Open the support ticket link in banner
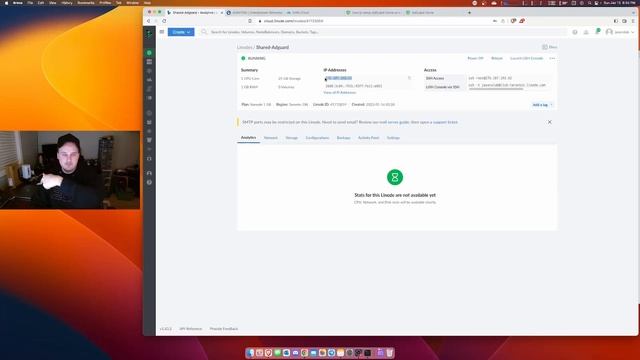This screenshot has width=640, height=360. (x=445, y=122)
